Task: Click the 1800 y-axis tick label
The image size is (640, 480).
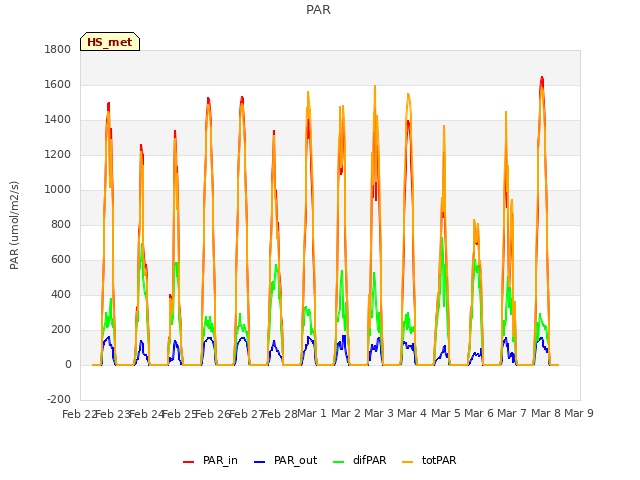Action: (x=58, y=49)
